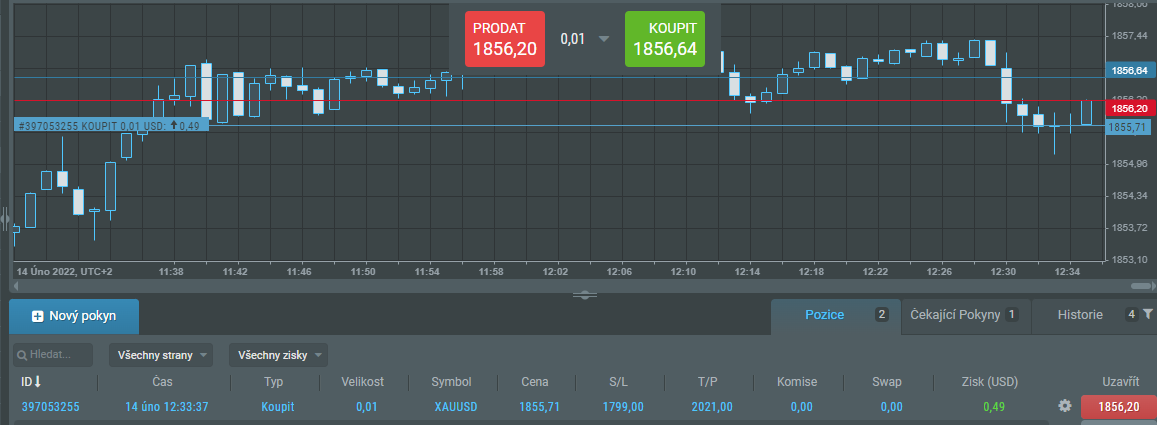Click the horizontal panel splitter handle
The image size is (1157, 425).
pos(585,294)
